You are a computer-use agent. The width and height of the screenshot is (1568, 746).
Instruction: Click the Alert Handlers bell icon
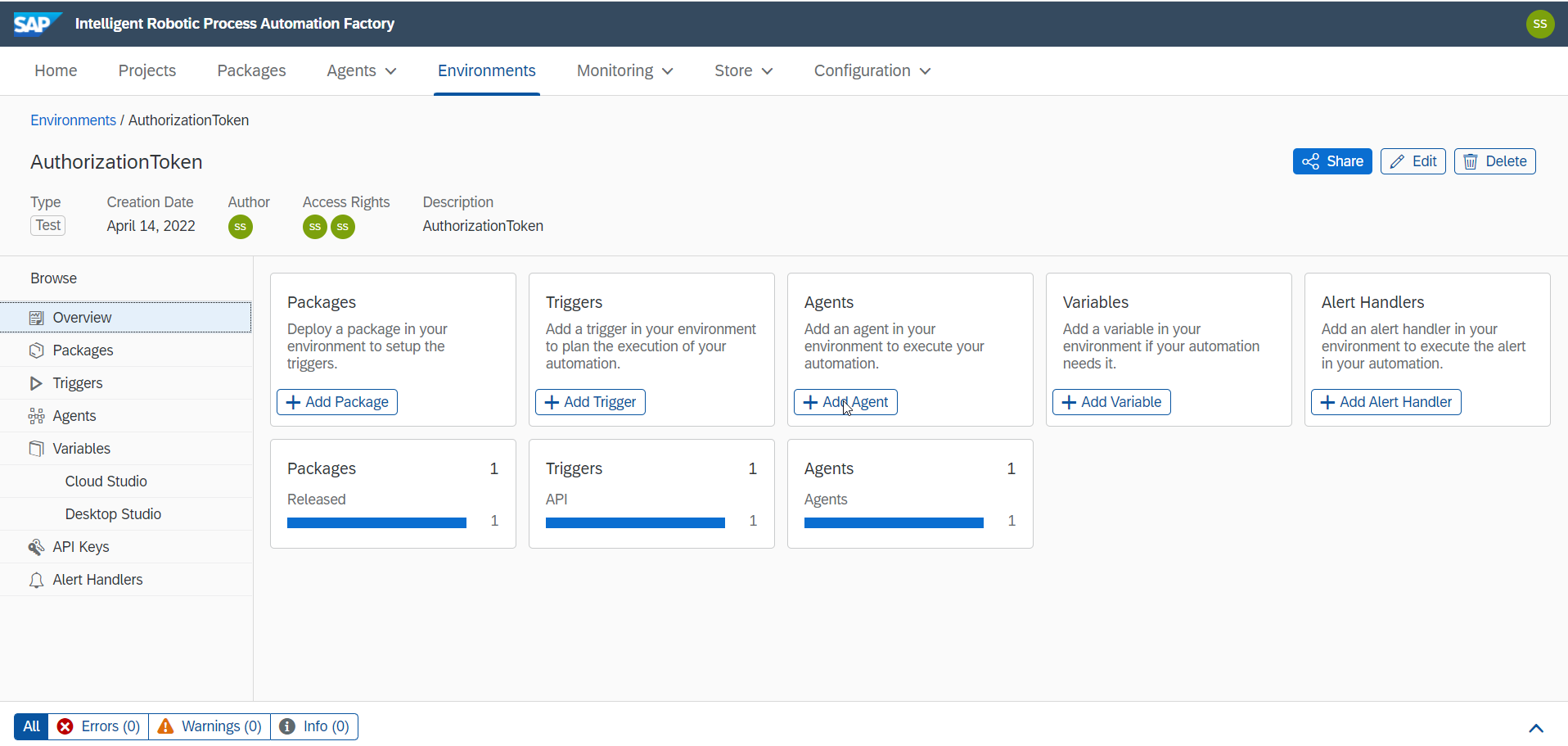pyautogui.click(x=36, y=580)
